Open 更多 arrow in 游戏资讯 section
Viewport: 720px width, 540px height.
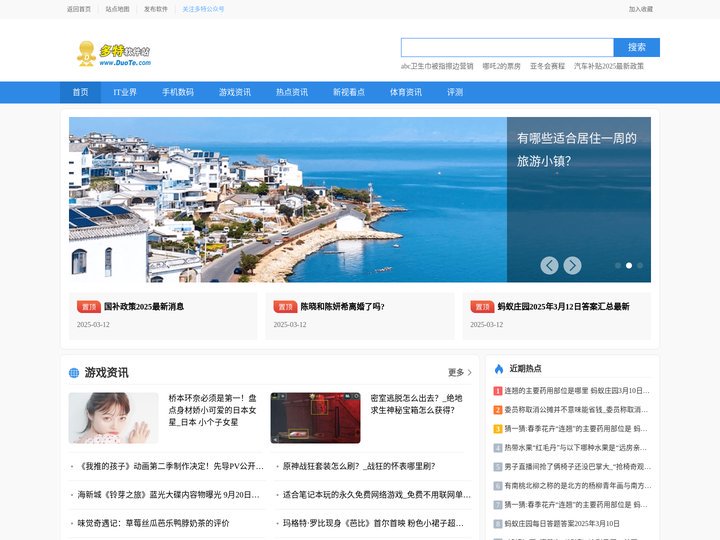click(x=460, y=372)
